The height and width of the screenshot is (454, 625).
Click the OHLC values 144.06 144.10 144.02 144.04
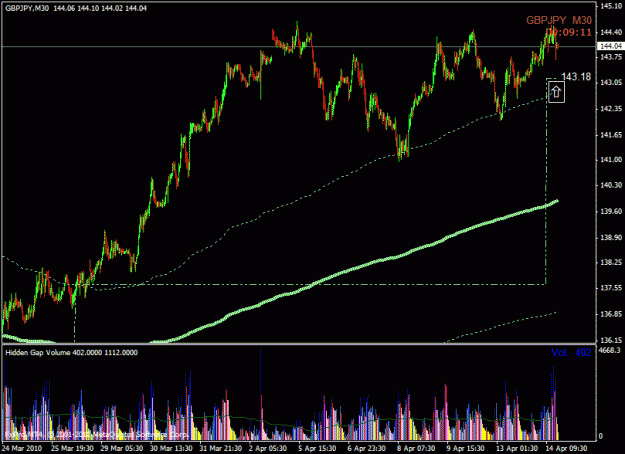(x=100, y=8)
